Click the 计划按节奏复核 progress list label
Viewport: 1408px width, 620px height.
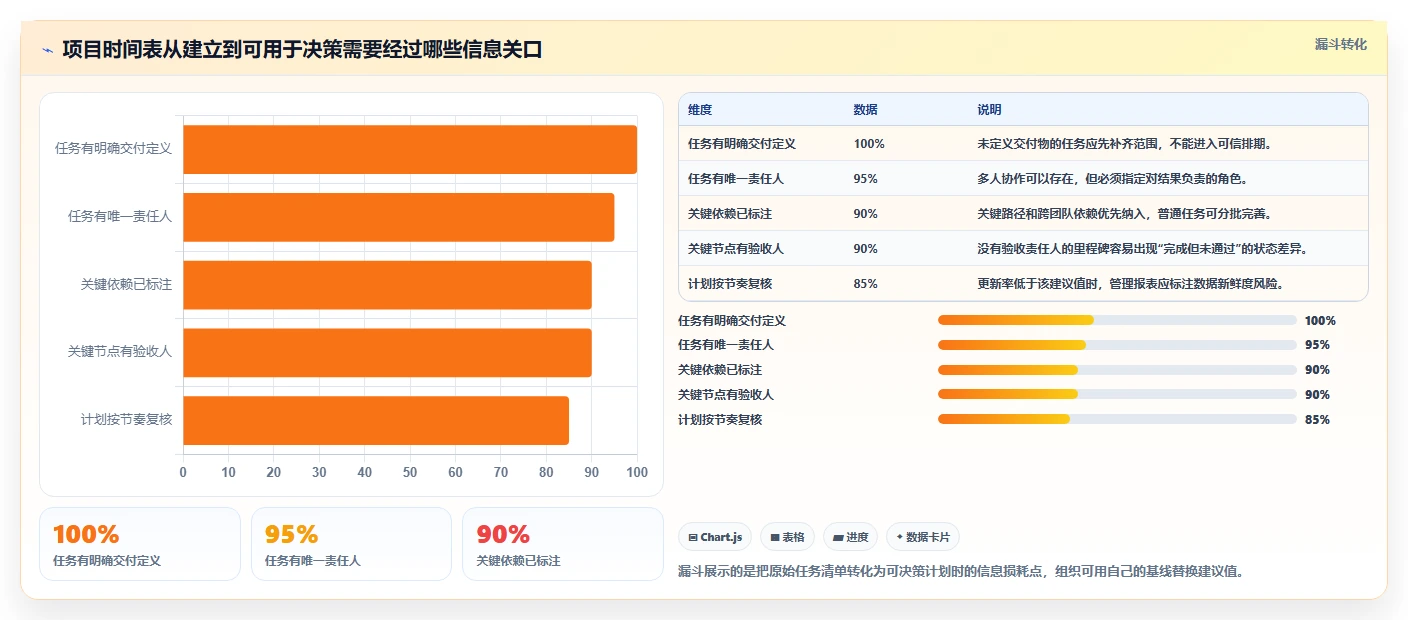(x=720, y=420)
